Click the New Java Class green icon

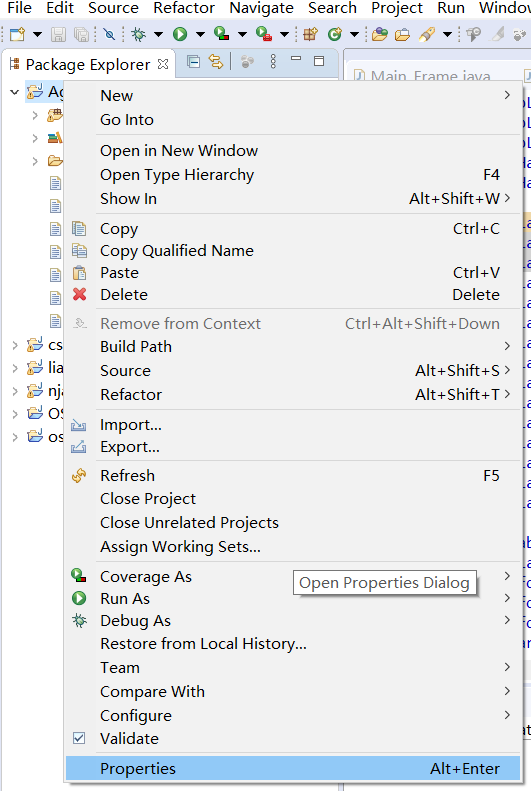point(334,34)
